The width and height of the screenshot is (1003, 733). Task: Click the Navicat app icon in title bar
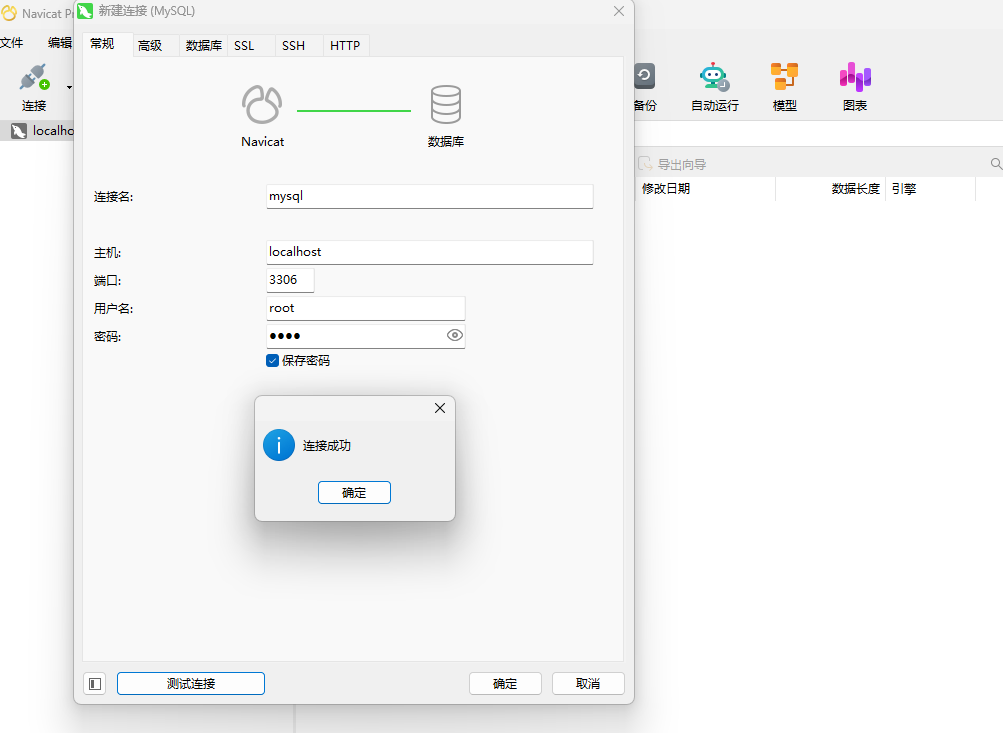point(9,13)
